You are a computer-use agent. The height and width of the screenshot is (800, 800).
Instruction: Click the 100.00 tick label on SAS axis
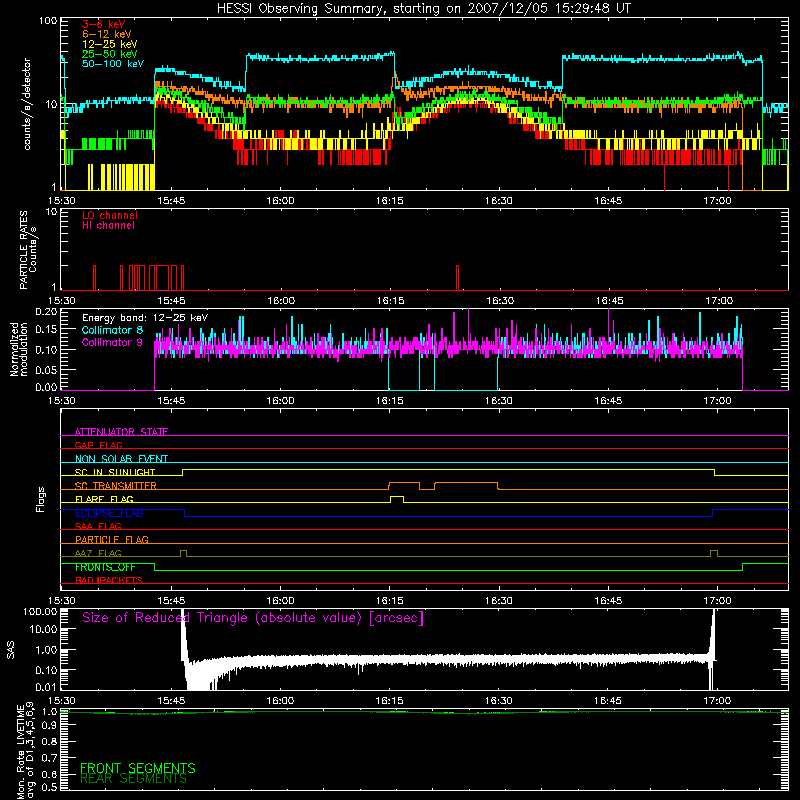40,611
